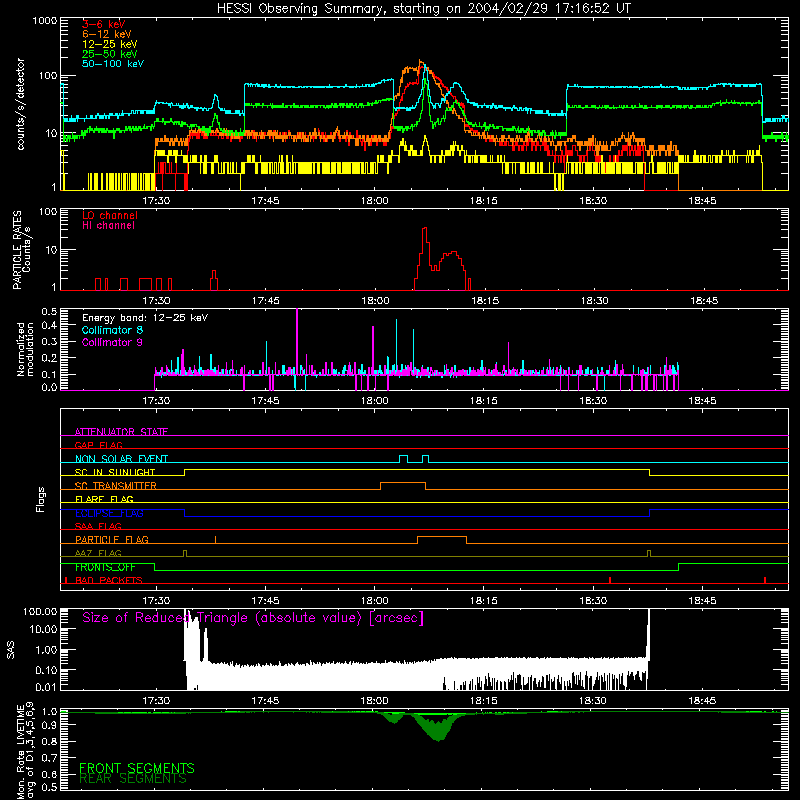This screenshot has width=800, height=800.
Task: Click the Normalized modulation axis title
Action: pos(24,349)
